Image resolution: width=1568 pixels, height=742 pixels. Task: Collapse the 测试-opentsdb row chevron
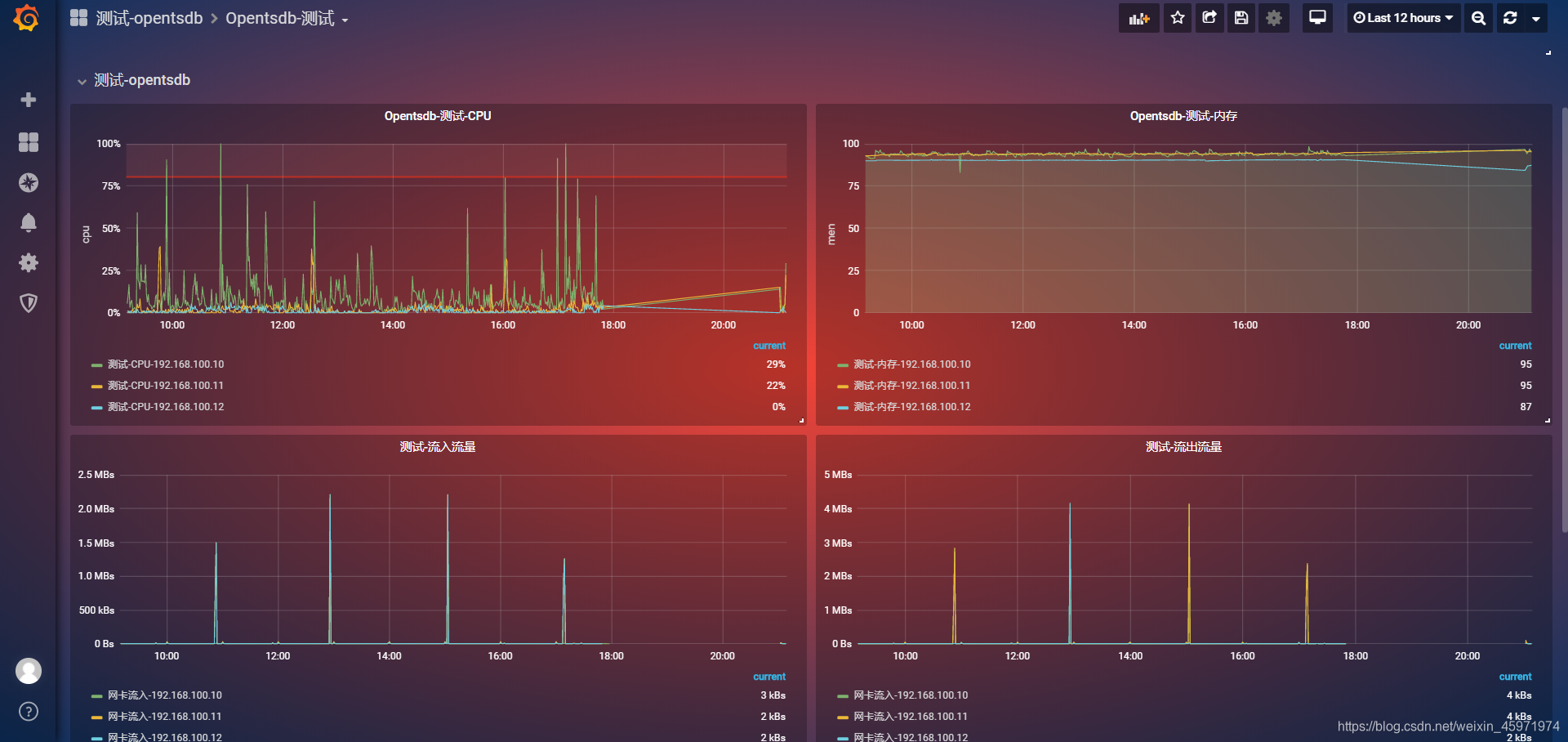82,81
